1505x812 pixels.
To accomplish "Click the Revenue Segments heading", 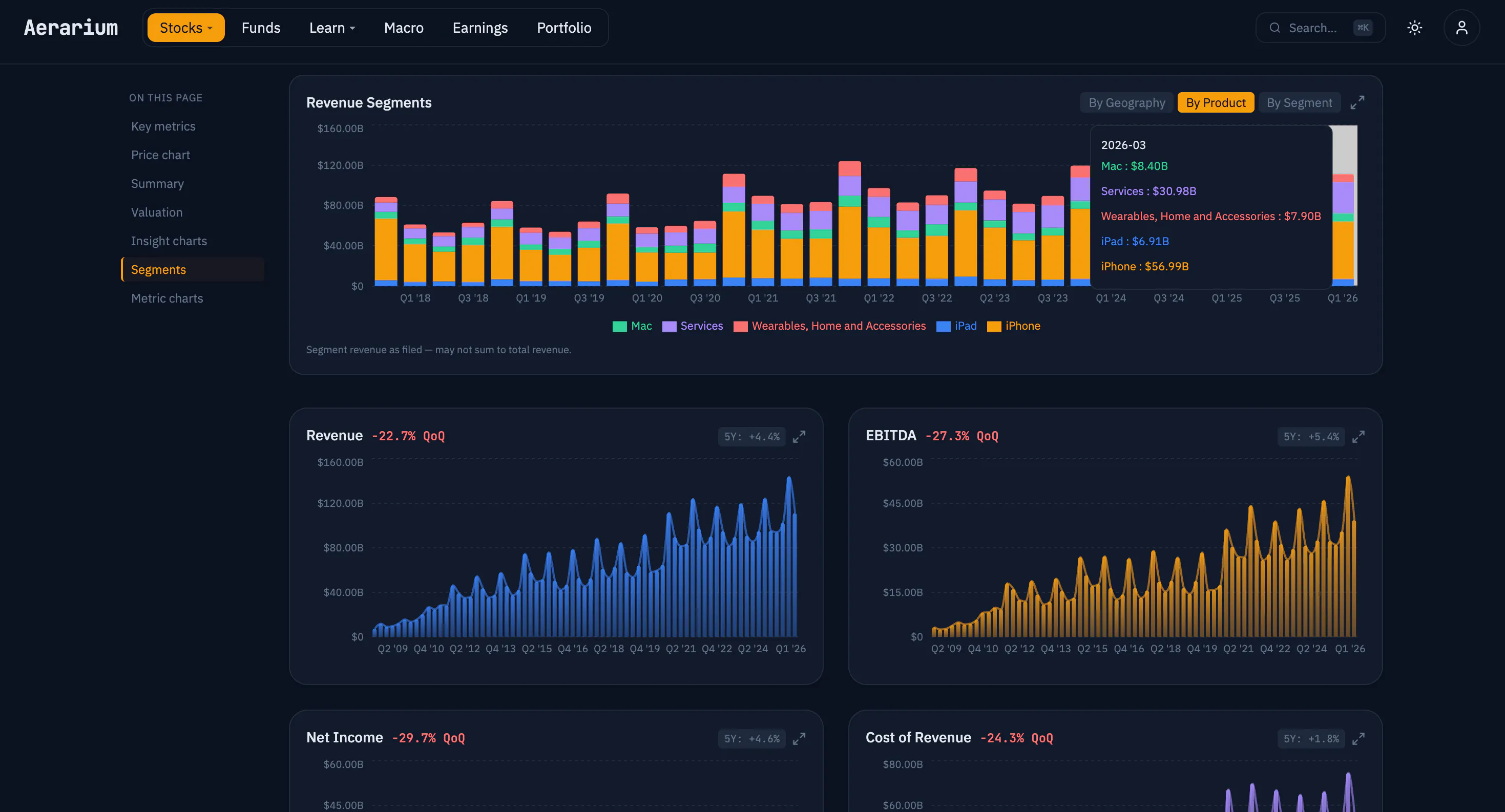I will [369, 103].
